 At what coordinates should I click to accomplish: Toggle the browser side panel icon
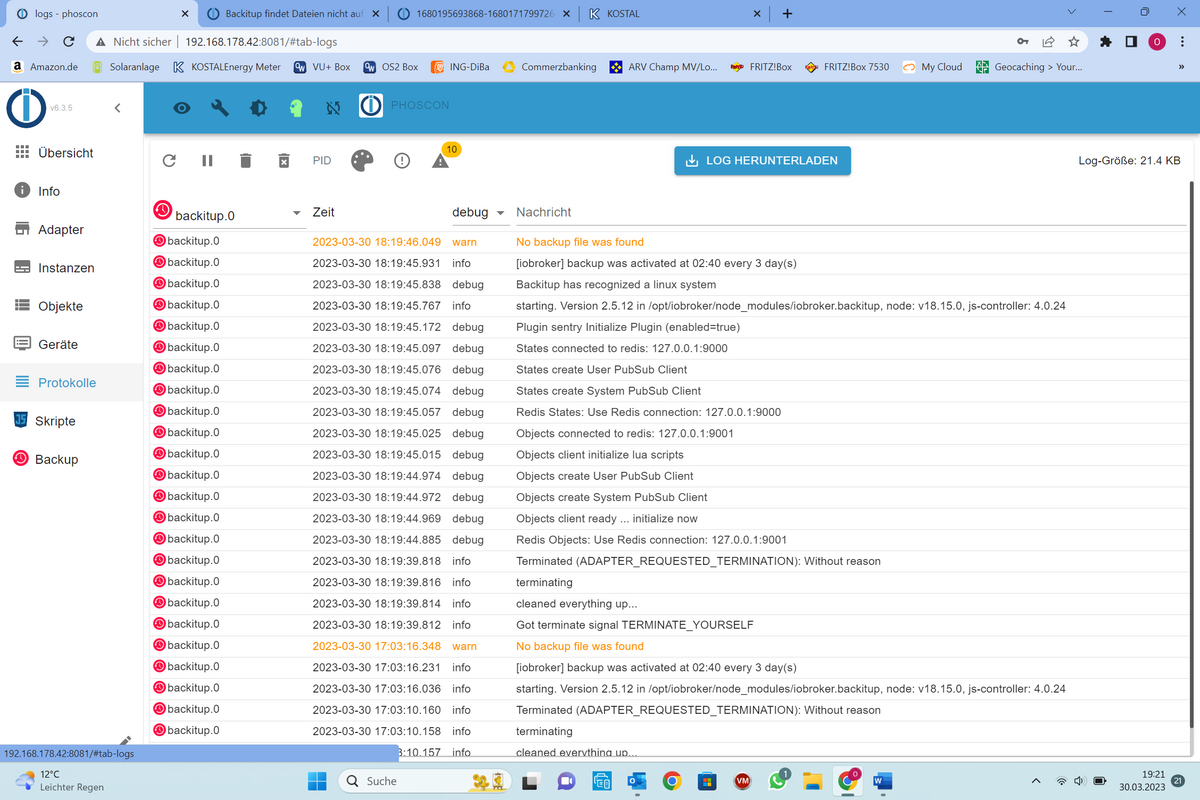tap(1131, 42)
